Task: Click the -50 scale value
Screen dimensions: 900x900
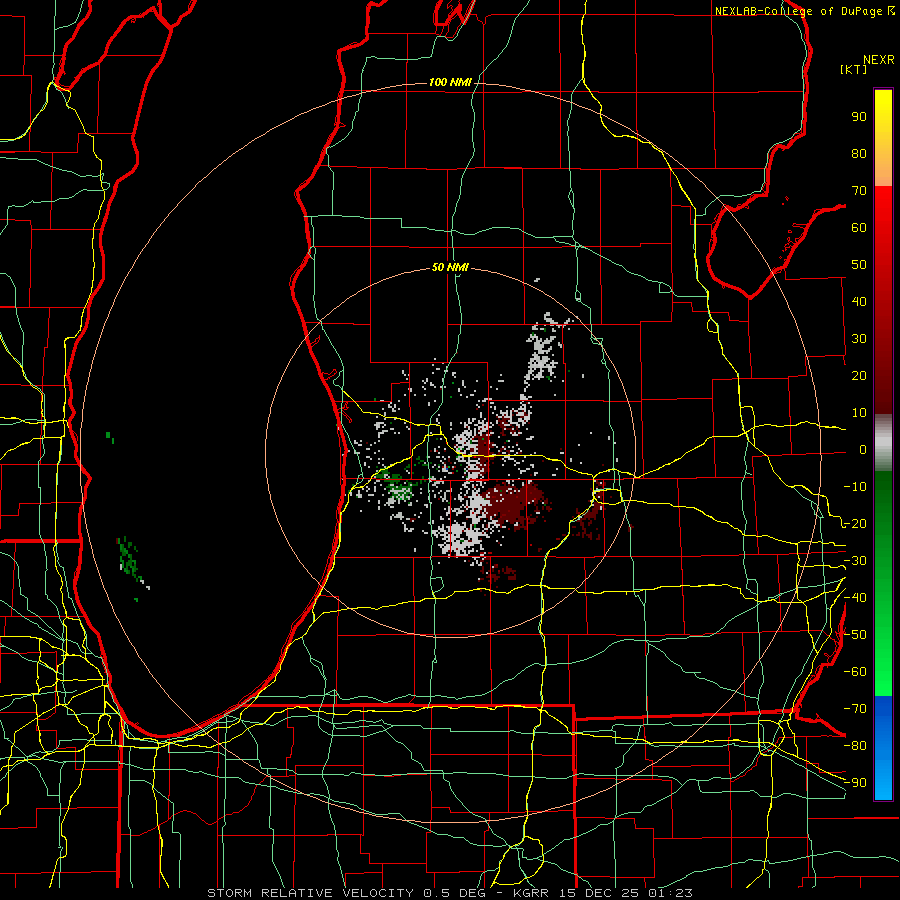Action: pyautogui.click(x=855, y=635)
